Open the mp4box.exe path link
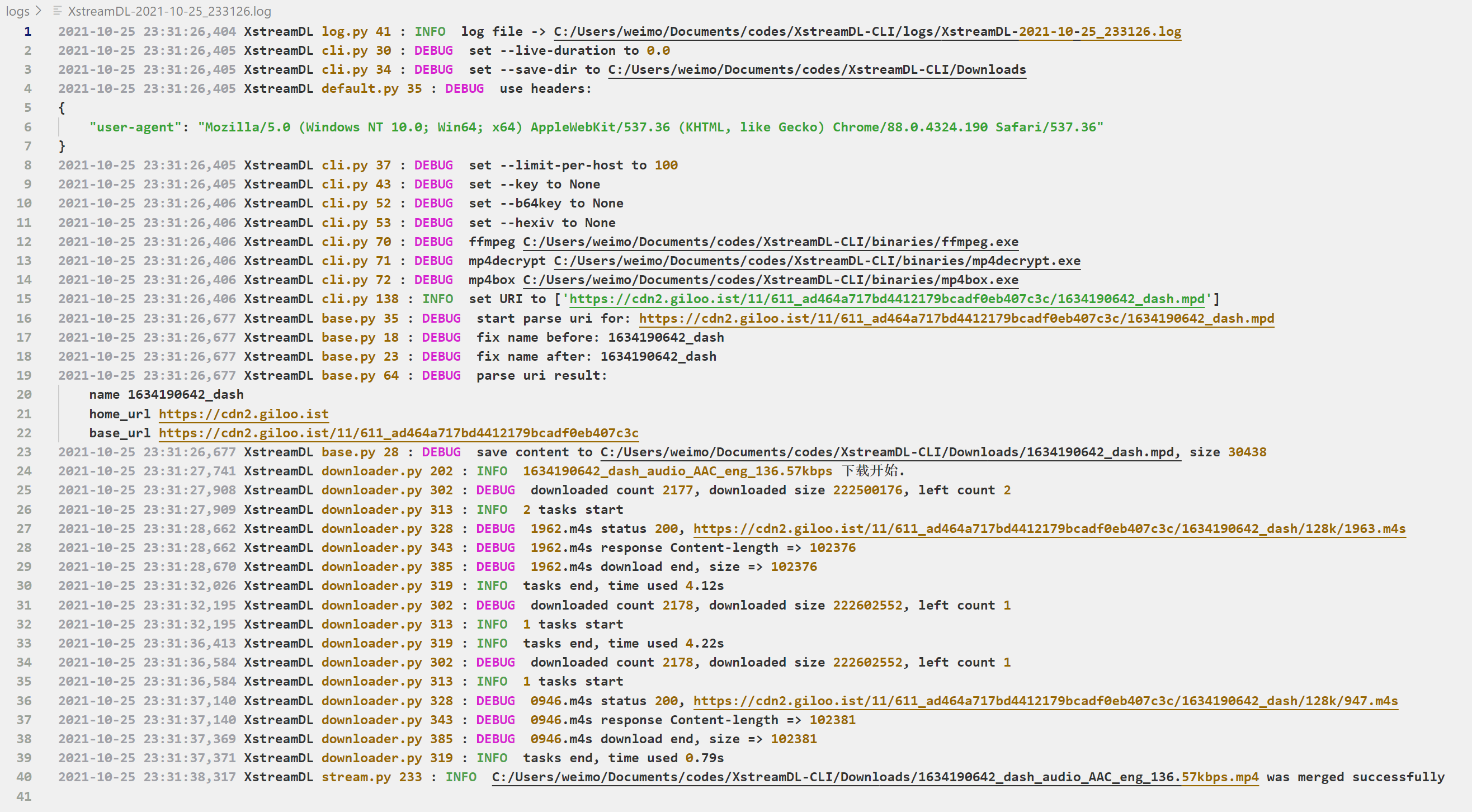Image resolution: width=1472 pixels, height=812 pixels. (770, 280)
